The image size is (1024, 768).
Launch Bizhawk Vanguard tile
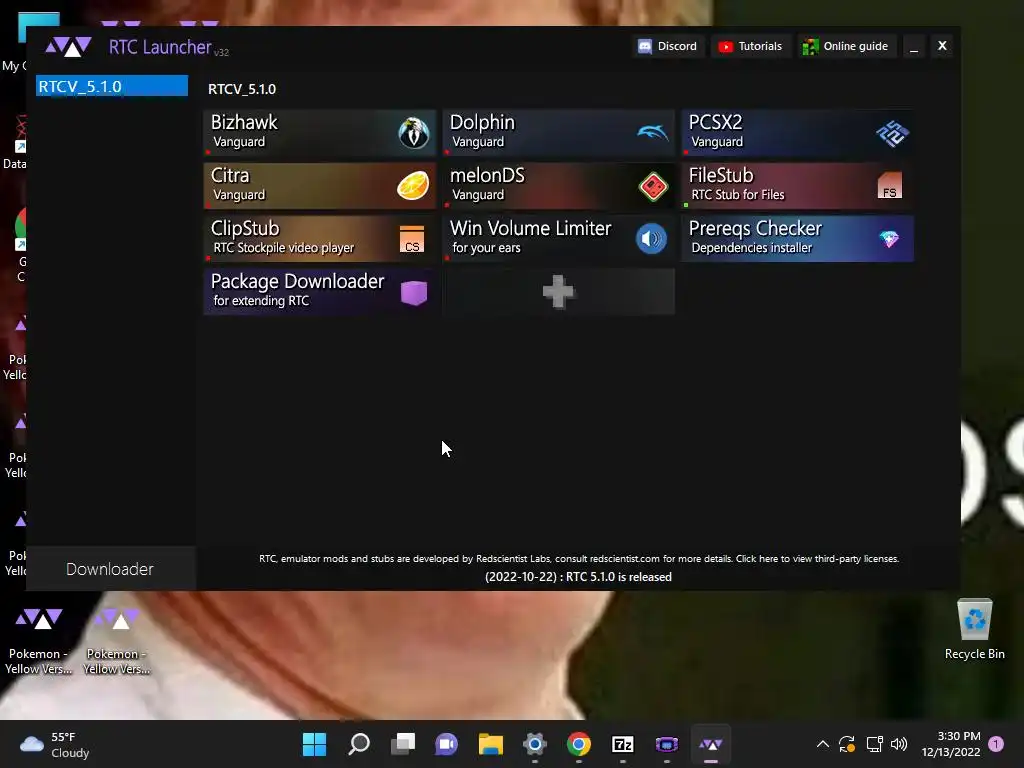pos(319,133)
